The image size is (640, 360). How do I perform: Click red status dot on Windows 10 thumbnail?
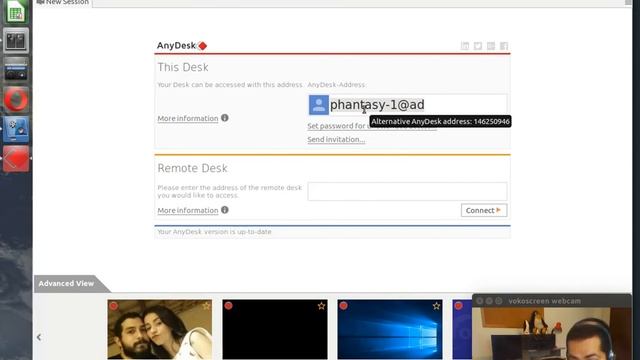tap(344, 306)
